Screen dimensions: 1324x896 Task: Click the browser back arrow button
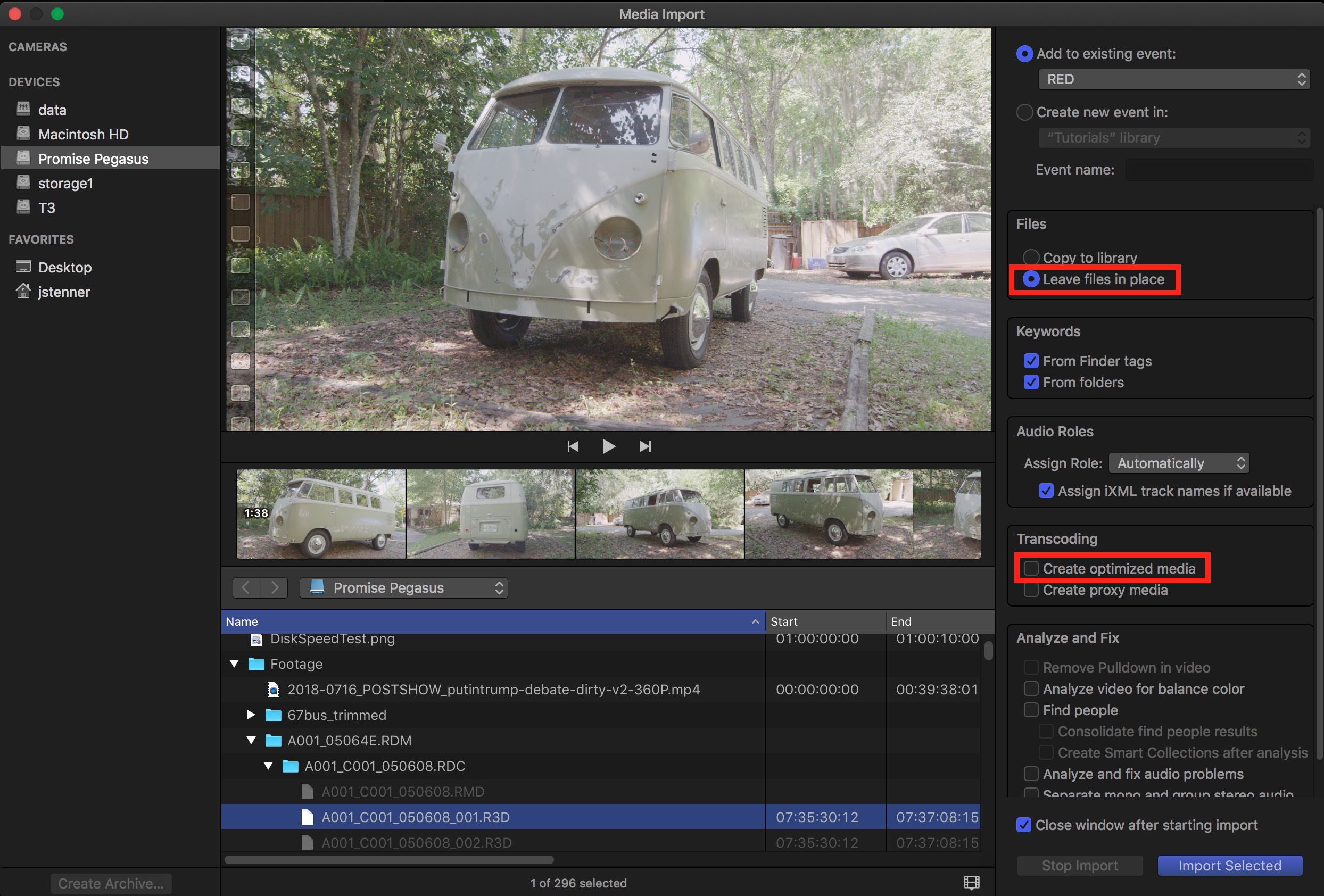[x=246, y=587]
